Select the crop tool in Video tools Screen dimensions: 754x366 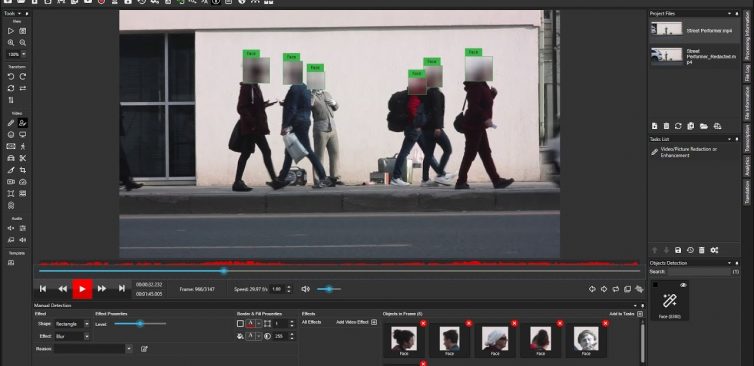23,170
